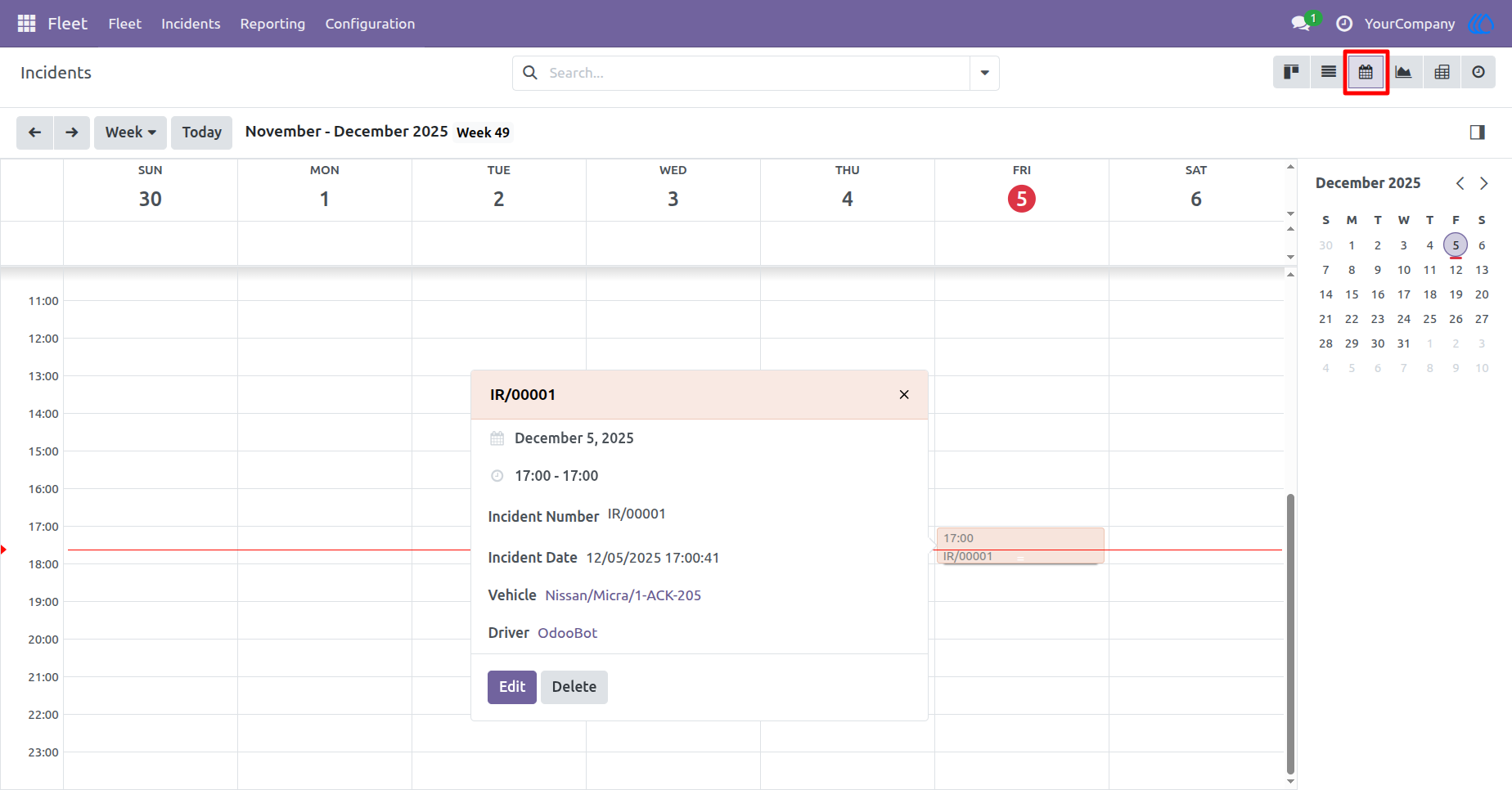1512x790 pixels.
Task: Open vehicle link Nissan/Micra/1-ACK-205
Action: (623, 595)
